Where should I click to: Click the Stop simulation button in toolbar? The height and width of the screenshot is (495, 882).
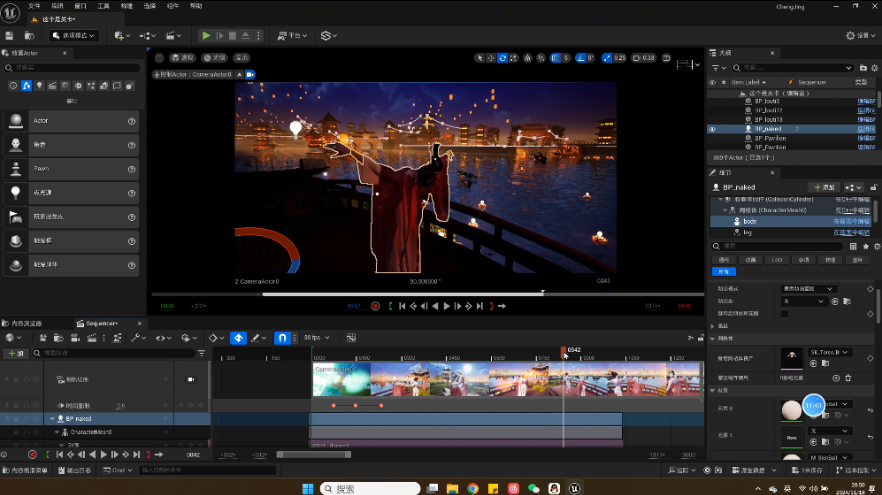point(232,35)
